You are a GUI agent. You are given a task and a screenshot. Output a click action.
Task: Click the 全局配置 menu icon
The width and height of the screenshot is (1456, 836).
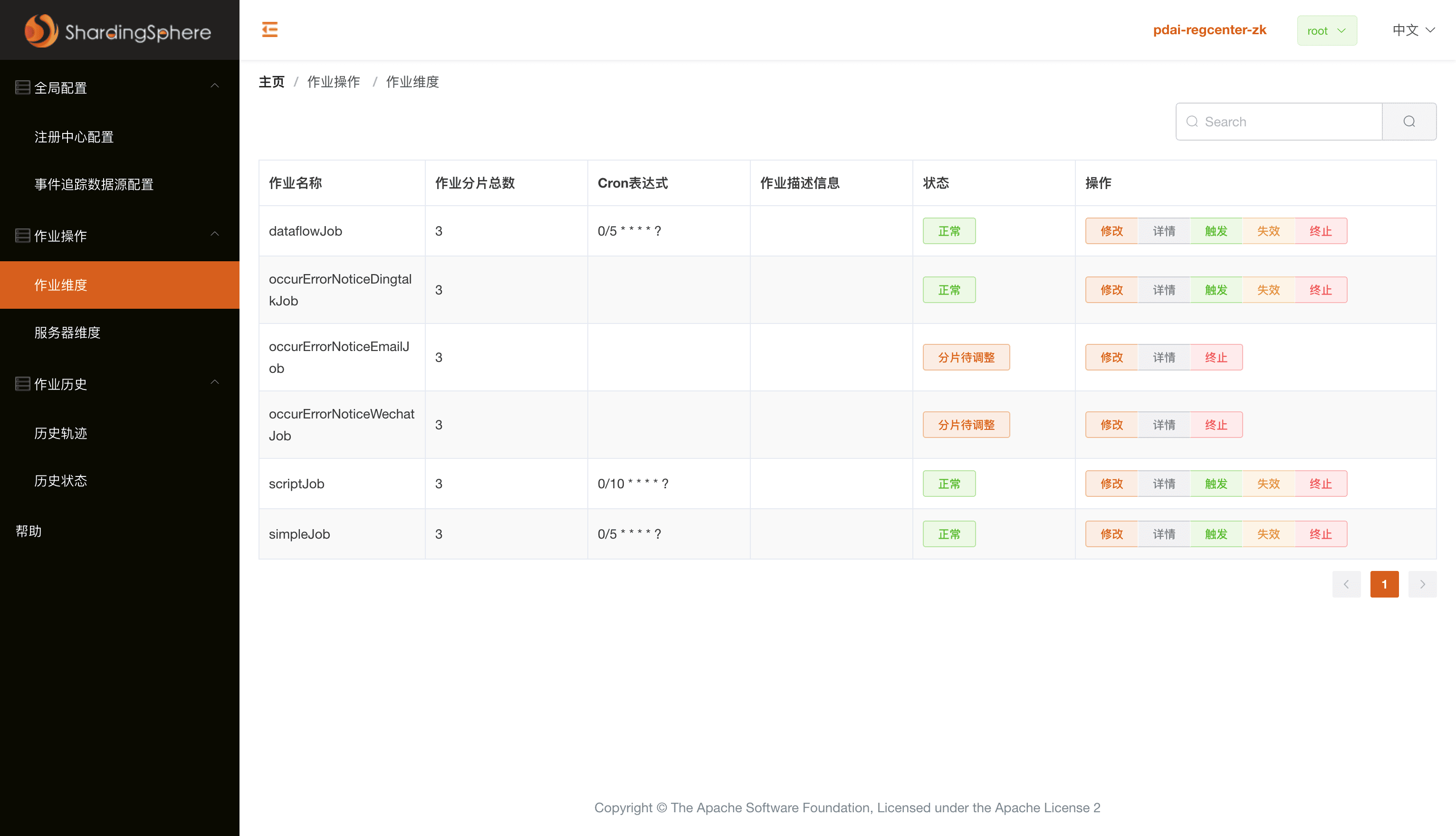coord(22,87)
